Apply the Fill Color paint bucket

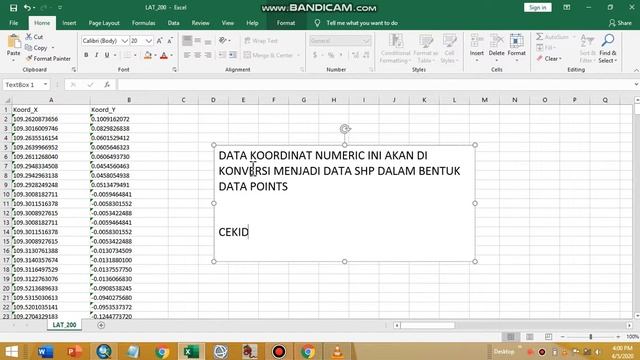(148, 55)
